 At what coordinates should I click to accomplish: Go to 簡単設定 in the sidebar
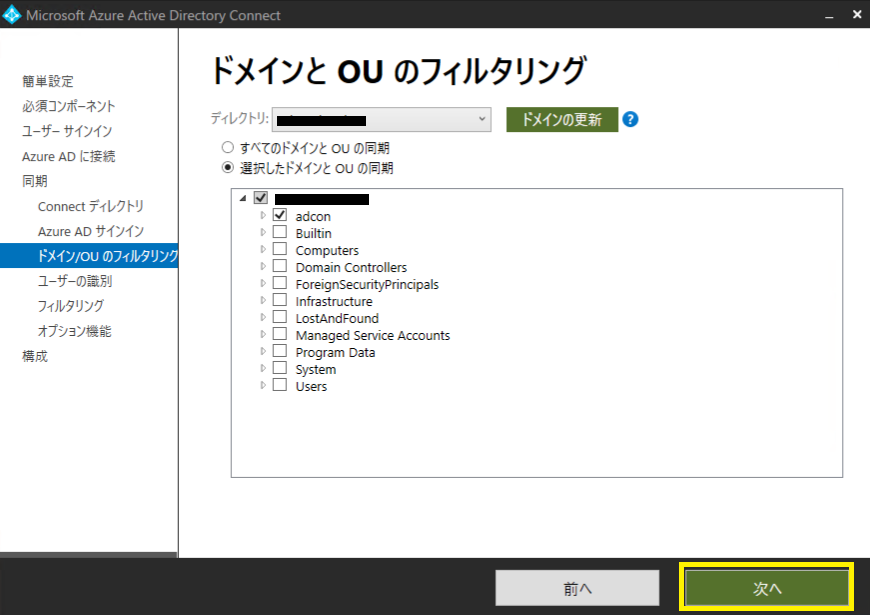[48, 81]
